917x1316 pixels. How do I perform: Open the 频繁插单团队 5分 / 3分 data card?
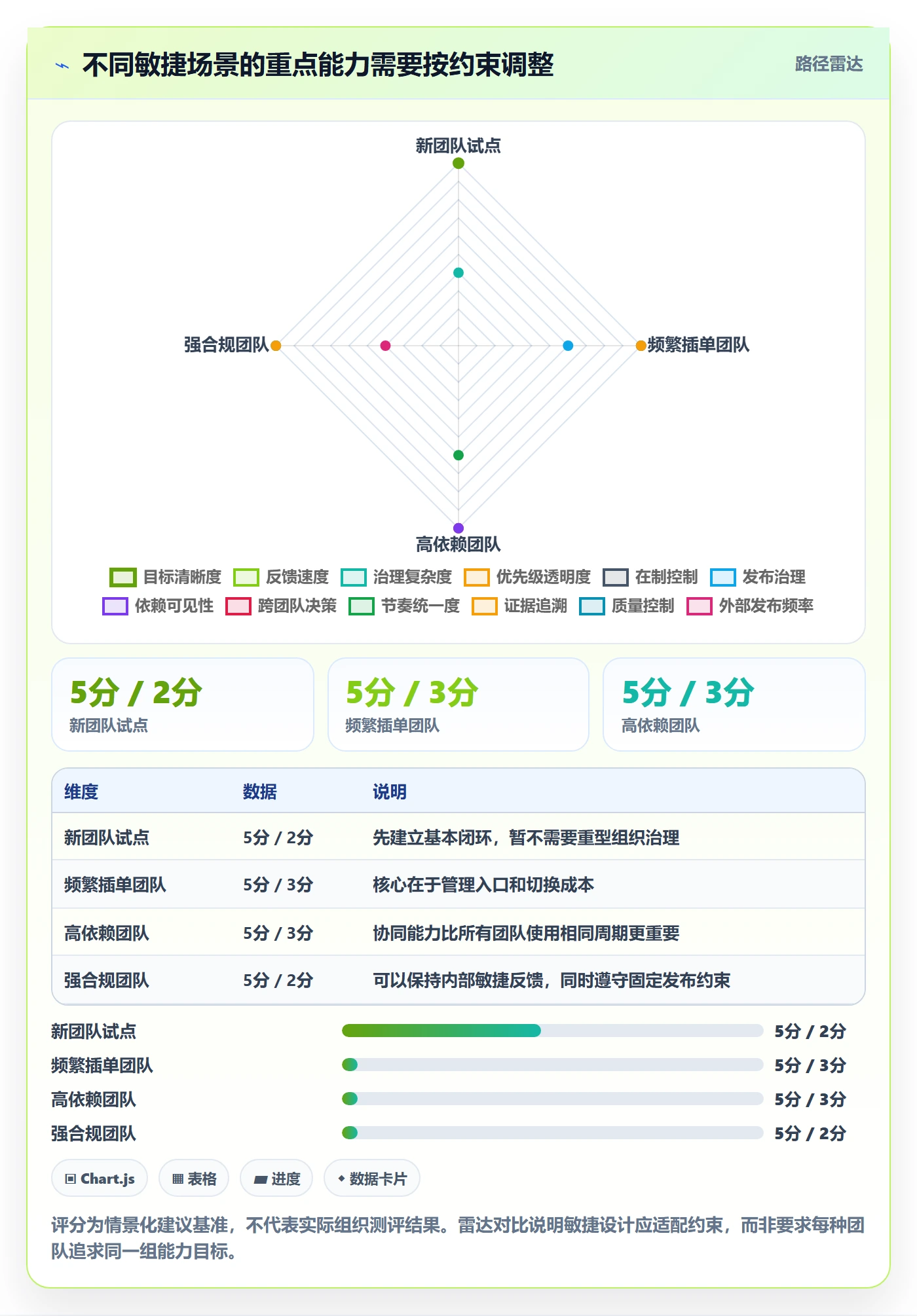[458, 704]
